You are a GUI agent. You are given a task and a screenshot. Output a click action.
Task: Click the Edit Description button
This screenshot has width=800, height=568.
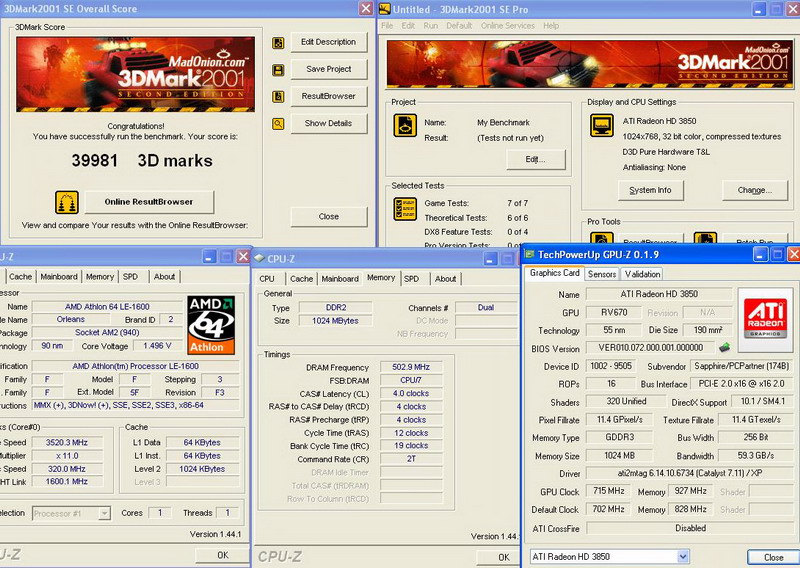pos(329,42)
